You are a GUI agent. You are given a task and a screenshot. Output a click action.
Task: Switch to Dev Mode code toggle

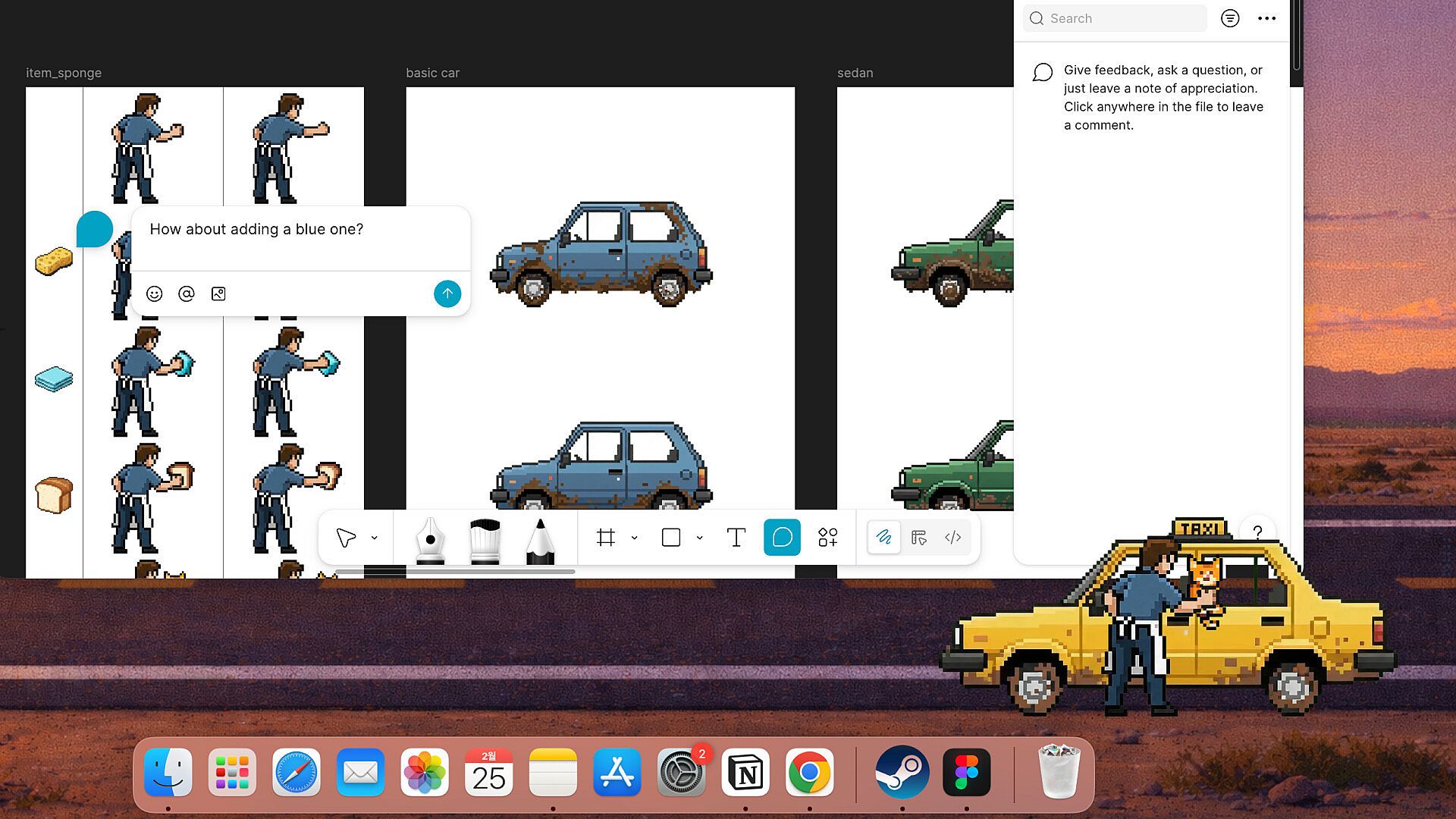(x=953, y=538)
